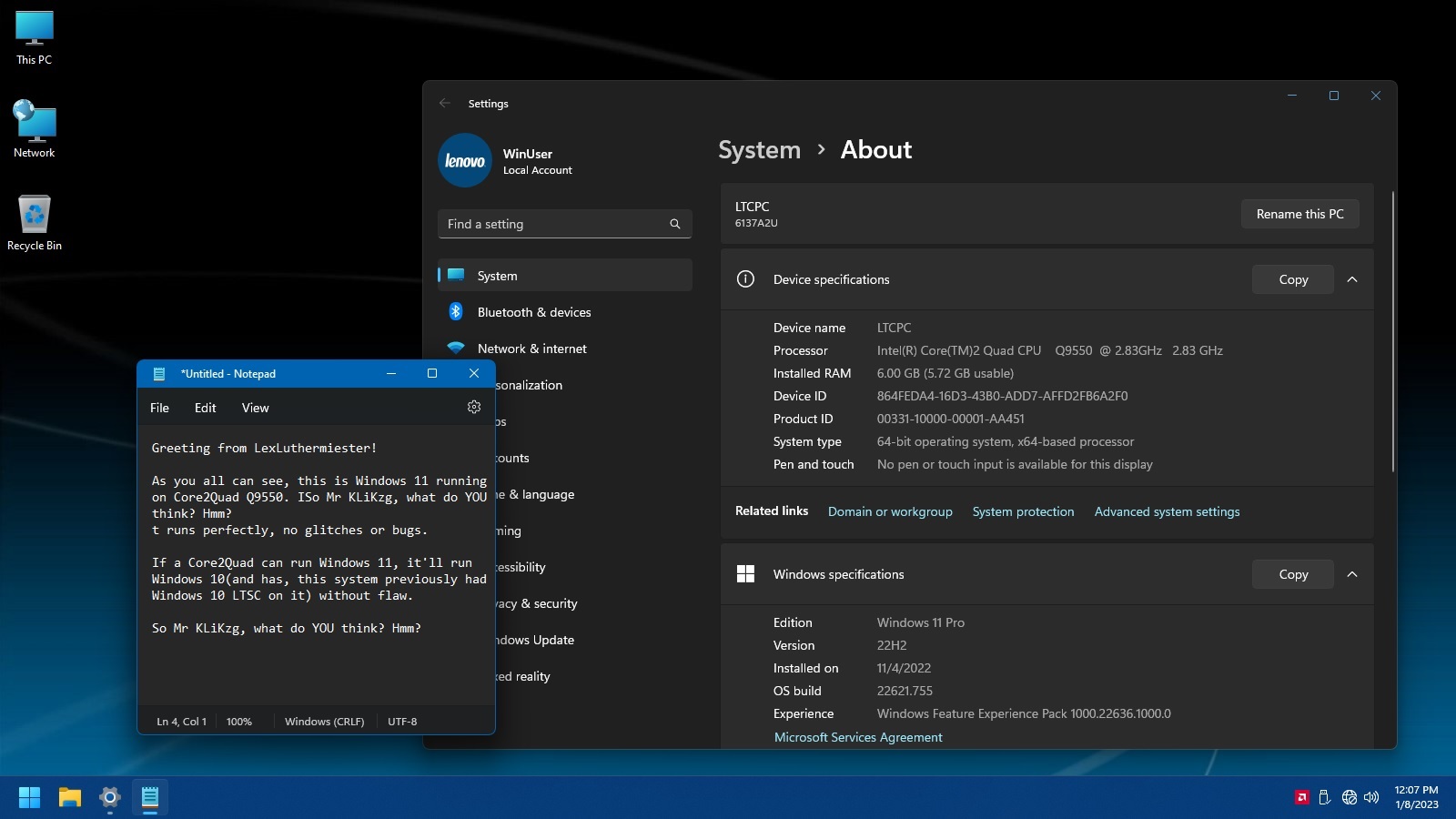Click UTF-8 encoding in Notepad status bar
This screenshot has width=1456, height=819.
tap(402, 722)
